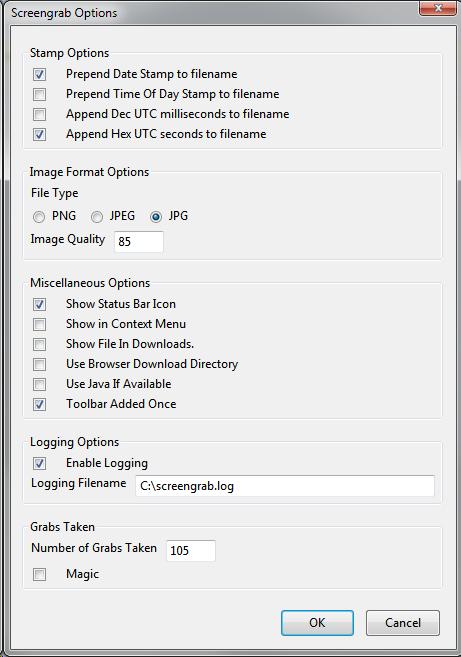Check Show File In Downloads option
461x657 pixels.
(39, 344)
